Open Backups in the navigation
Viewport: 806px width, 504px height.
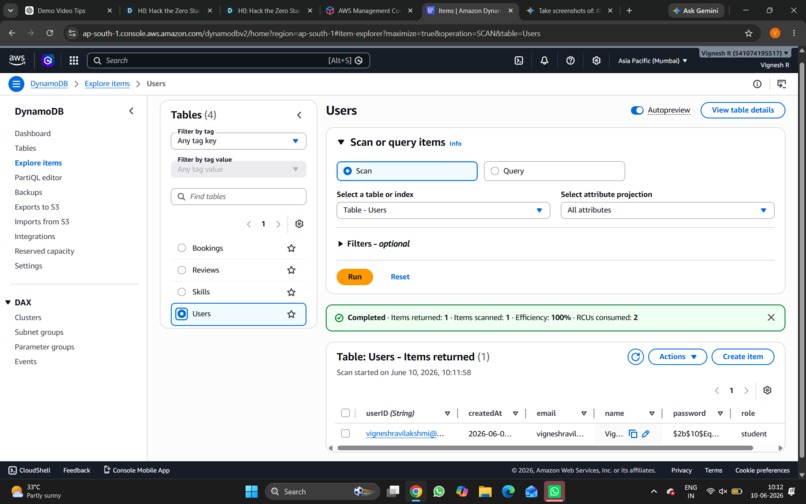(x=28, y=192)
